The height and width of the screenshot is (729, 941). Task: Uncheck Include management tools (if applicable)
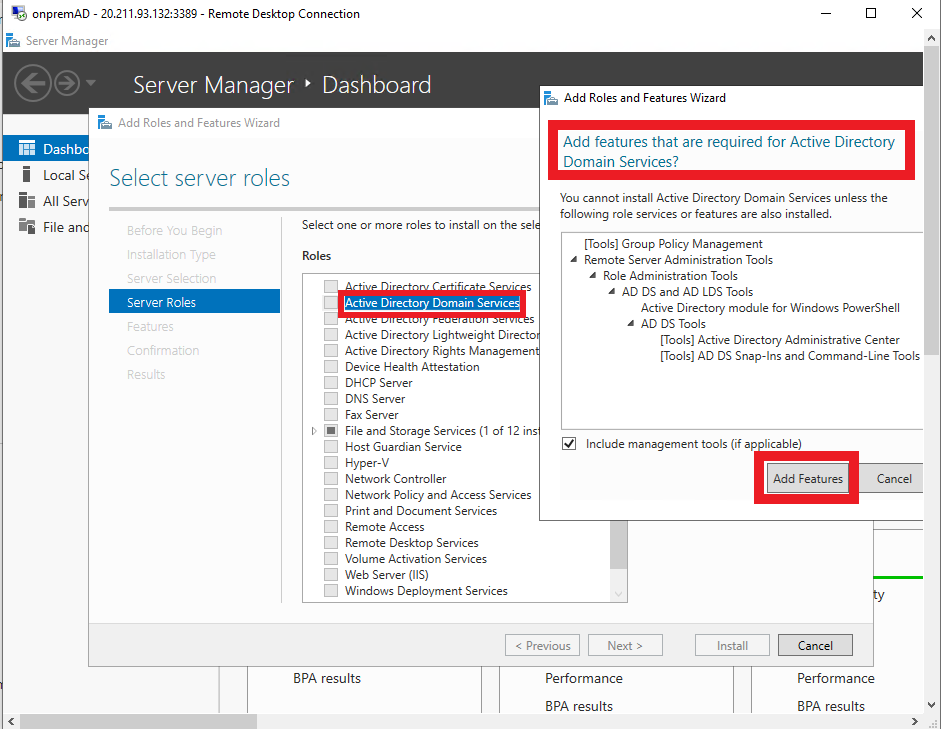click(569, 443)
